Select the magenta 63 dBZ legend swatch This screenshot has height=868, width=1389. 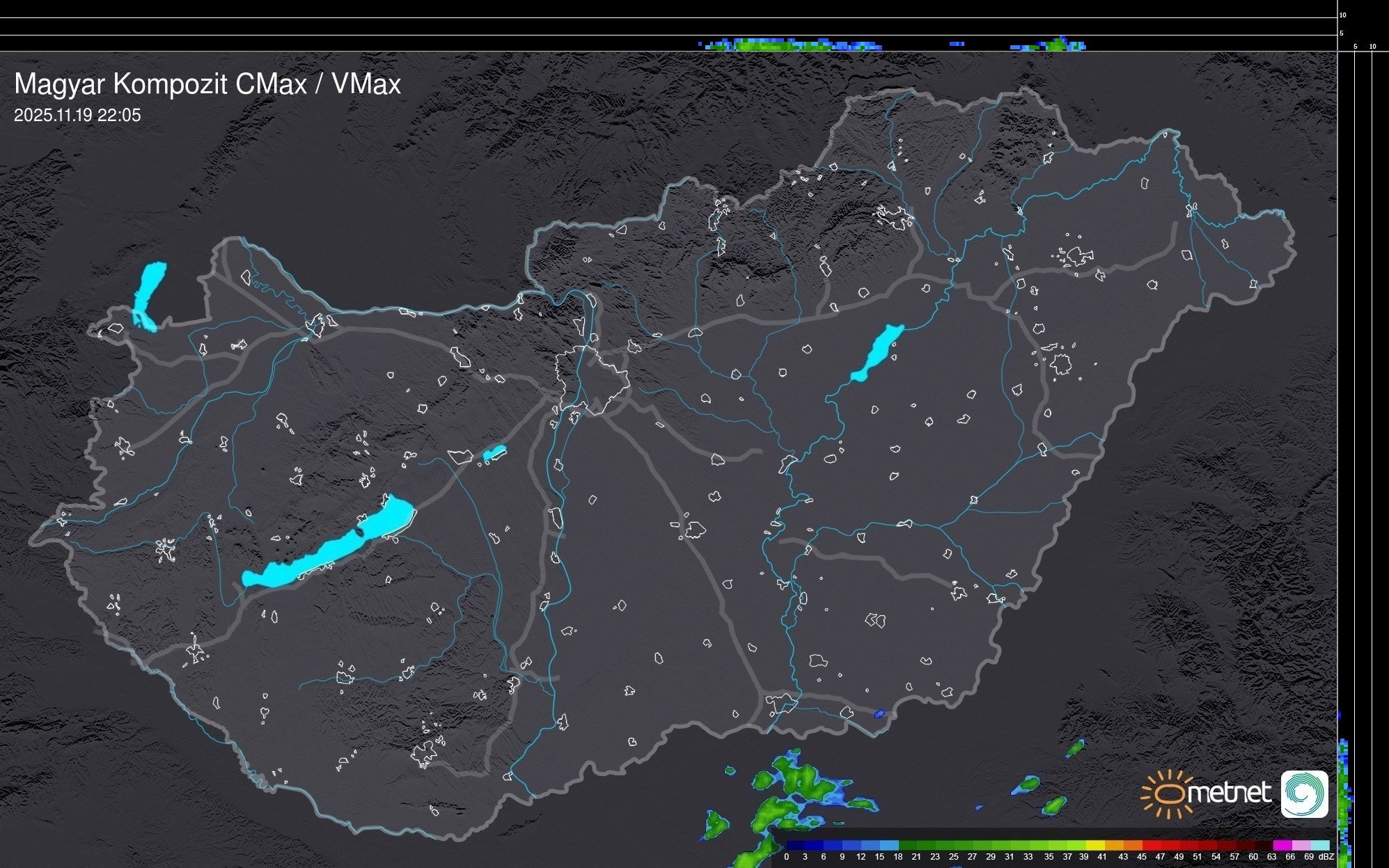(x=1282, y=846)
